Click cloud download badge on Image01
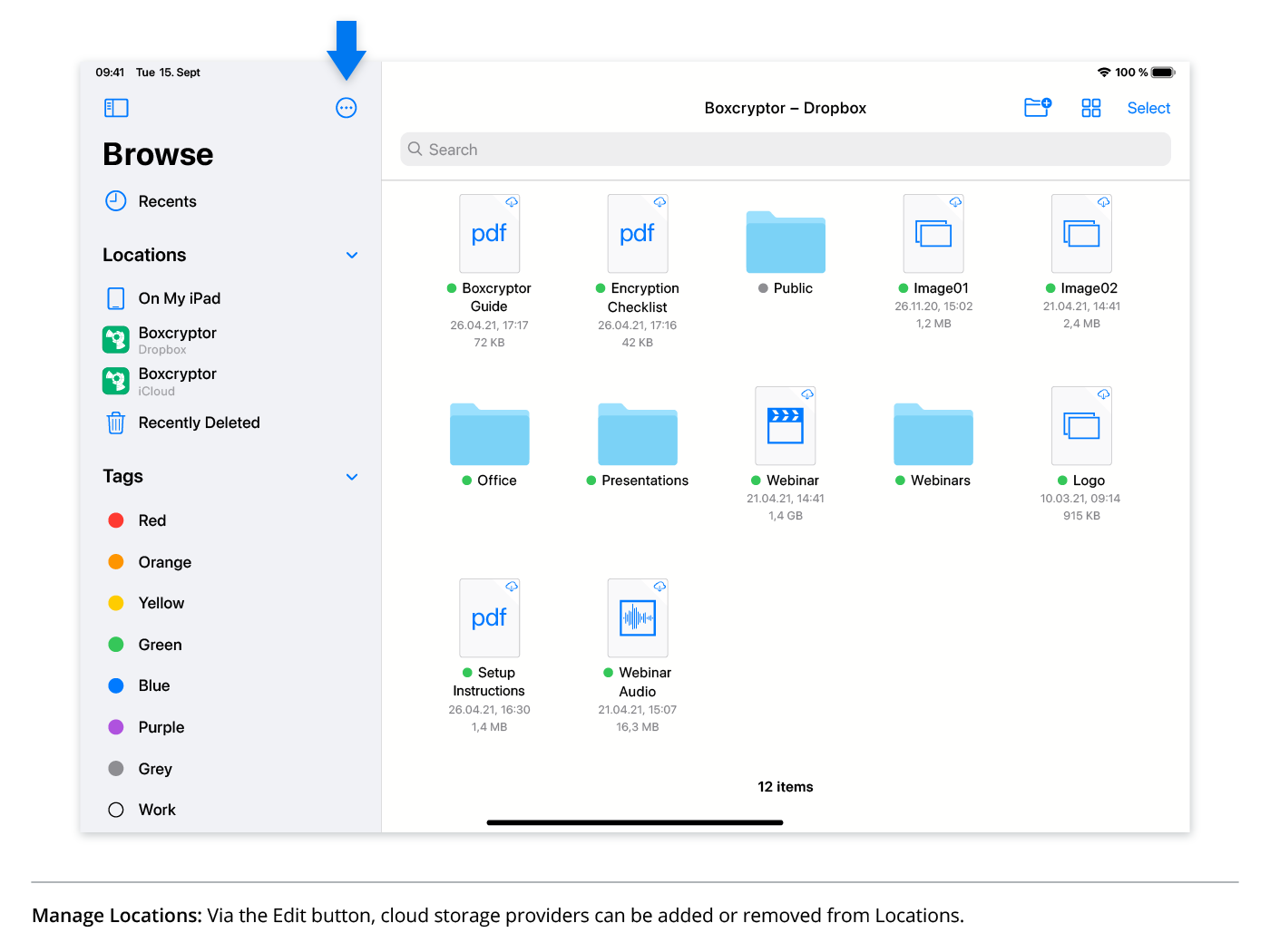Image resolution: width=1270 pixels, height=952 pixels. click(955, 202)
